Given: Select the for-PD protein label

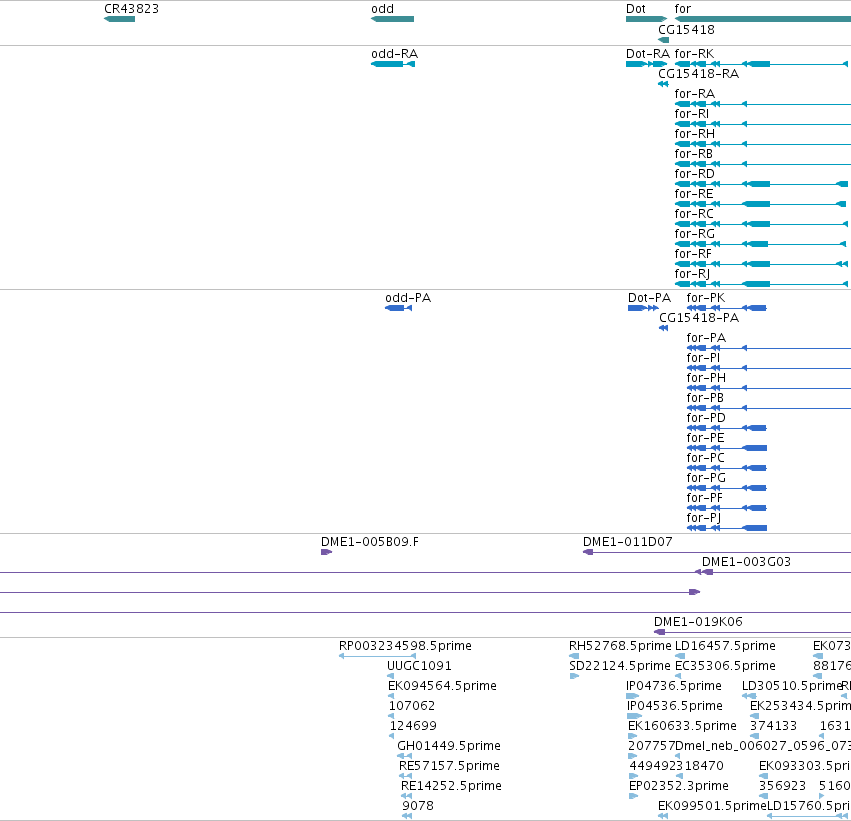Looking at the screenshot, I should [x=706, y=418].
